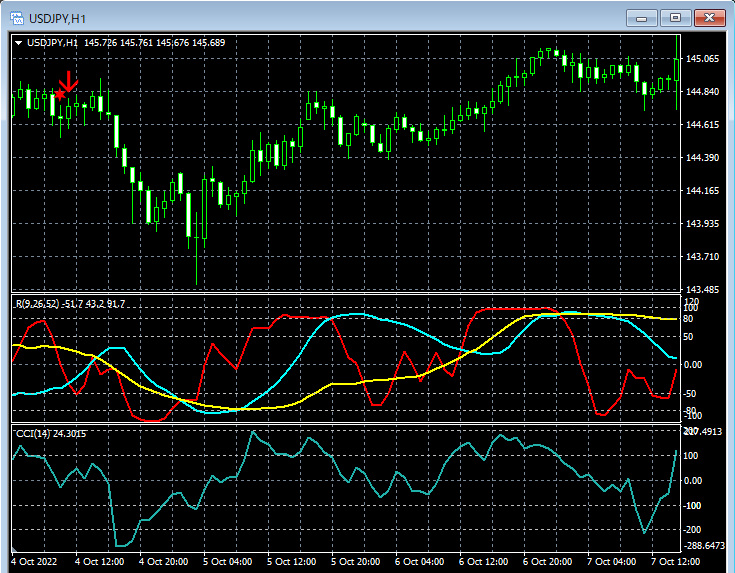Click the 6 Oct 12:00 time label
735x573 pixels.
tap(483, 561)
